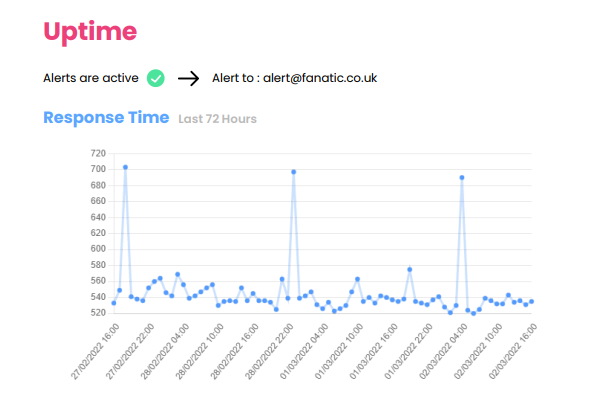The width and height of the screenshot is (609, 408).
Task: Select the middle spike data point near 697
Action: click(294, 172)
